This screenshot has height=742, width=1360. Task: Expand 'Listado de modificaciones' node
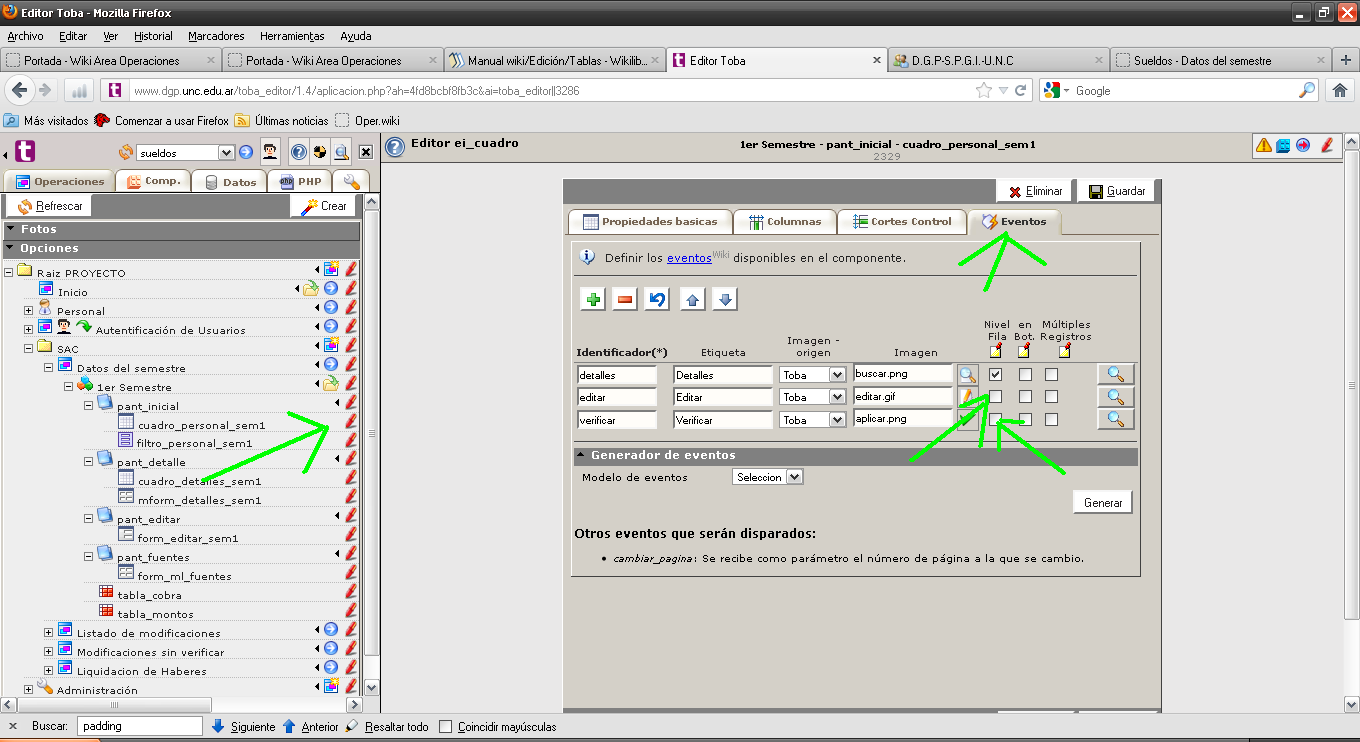coord(48,633)
